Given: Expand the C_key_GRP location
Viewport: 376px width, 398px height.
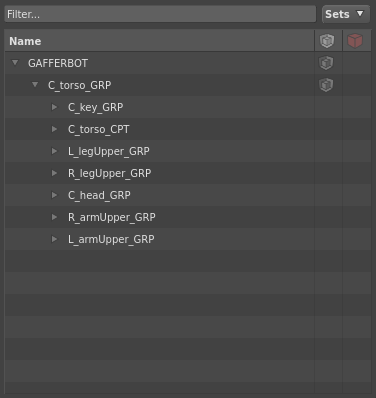Looking at the screenshot, I should (54, 107).
